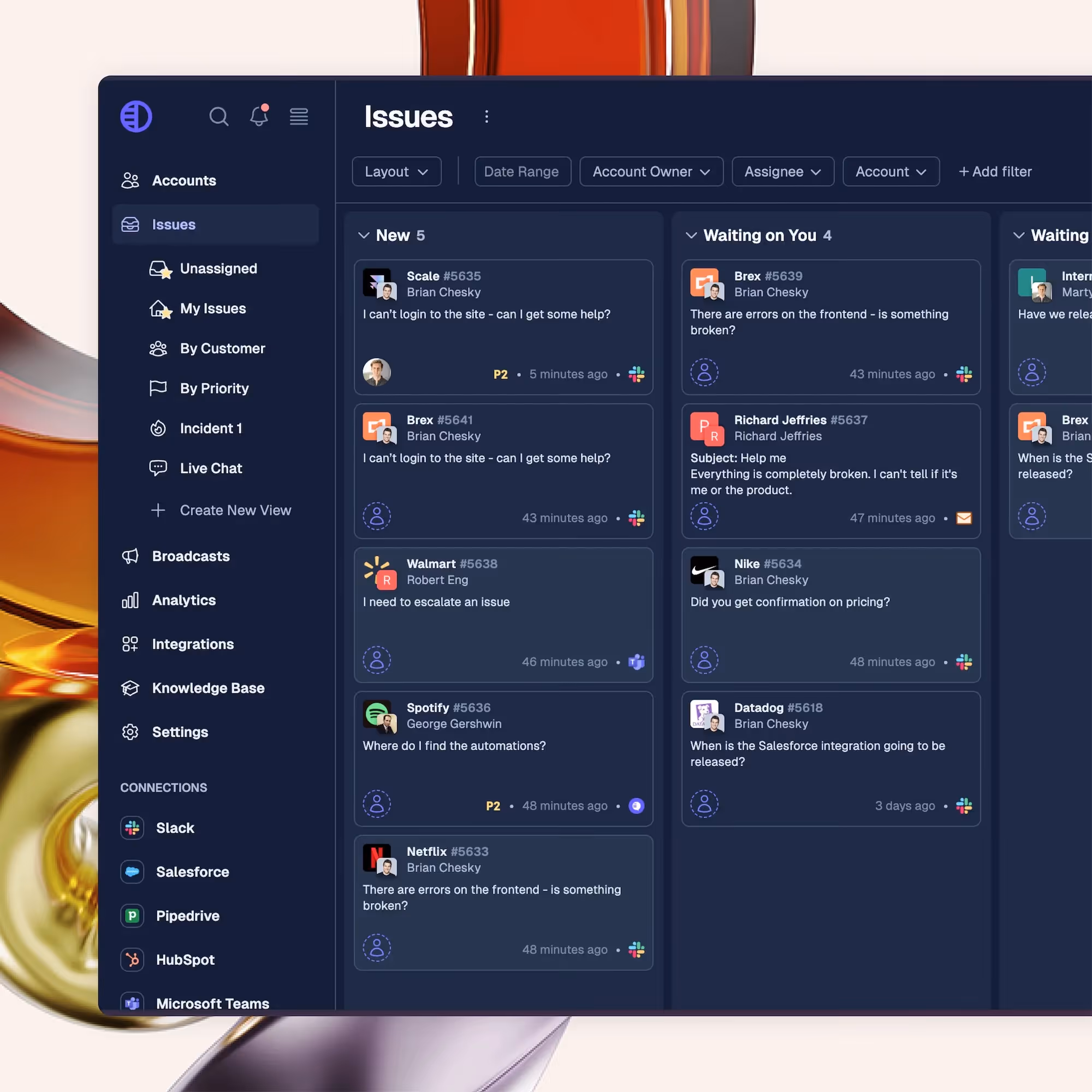Open Salesforce connection

click(175, 872)
